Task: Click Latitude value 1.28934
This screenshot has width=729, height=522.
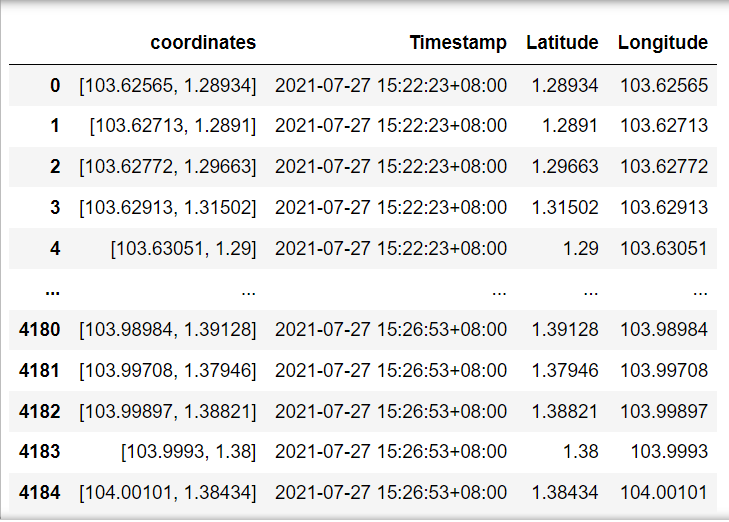Action: [564, 86]
